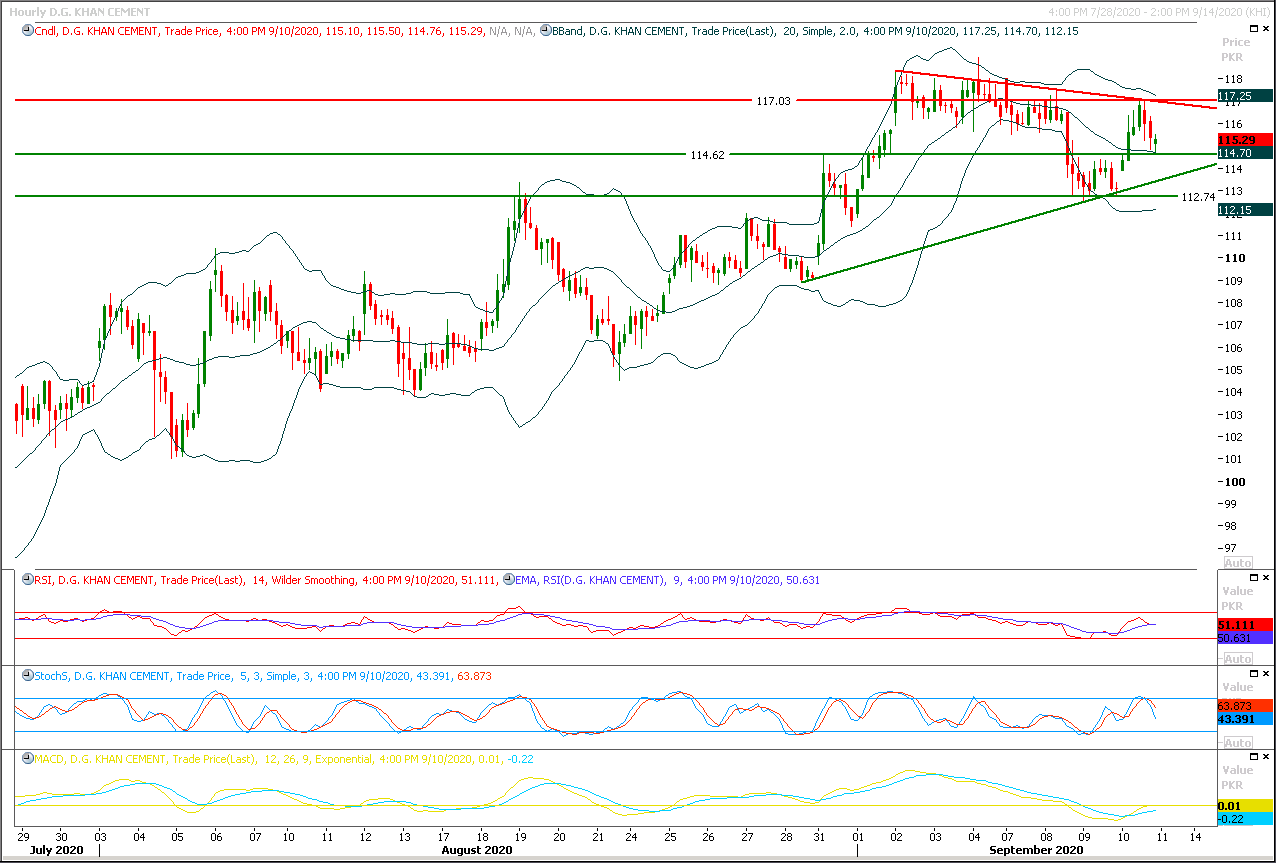Toggle the Auto scale button in the Stochastic pane
Viewport: 1276px width, 863px height.
tap(1238, 743)
